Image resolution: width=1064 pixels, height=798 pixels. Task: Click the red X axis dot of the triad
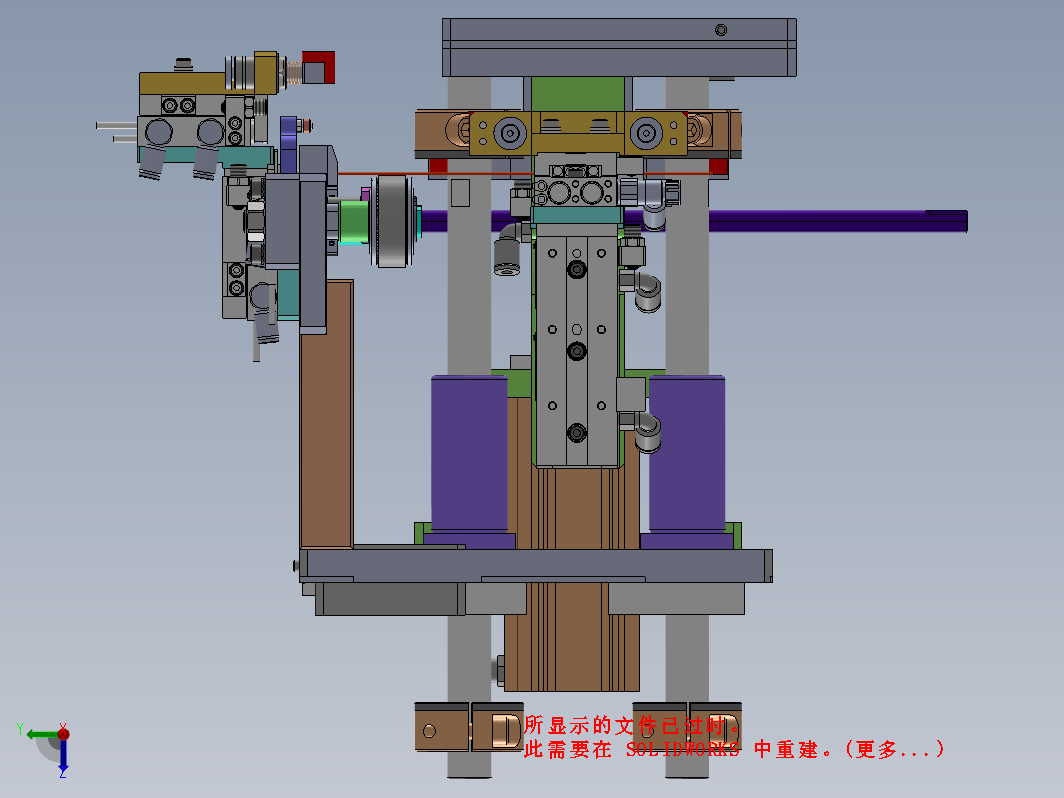click(x=64, y=734)
